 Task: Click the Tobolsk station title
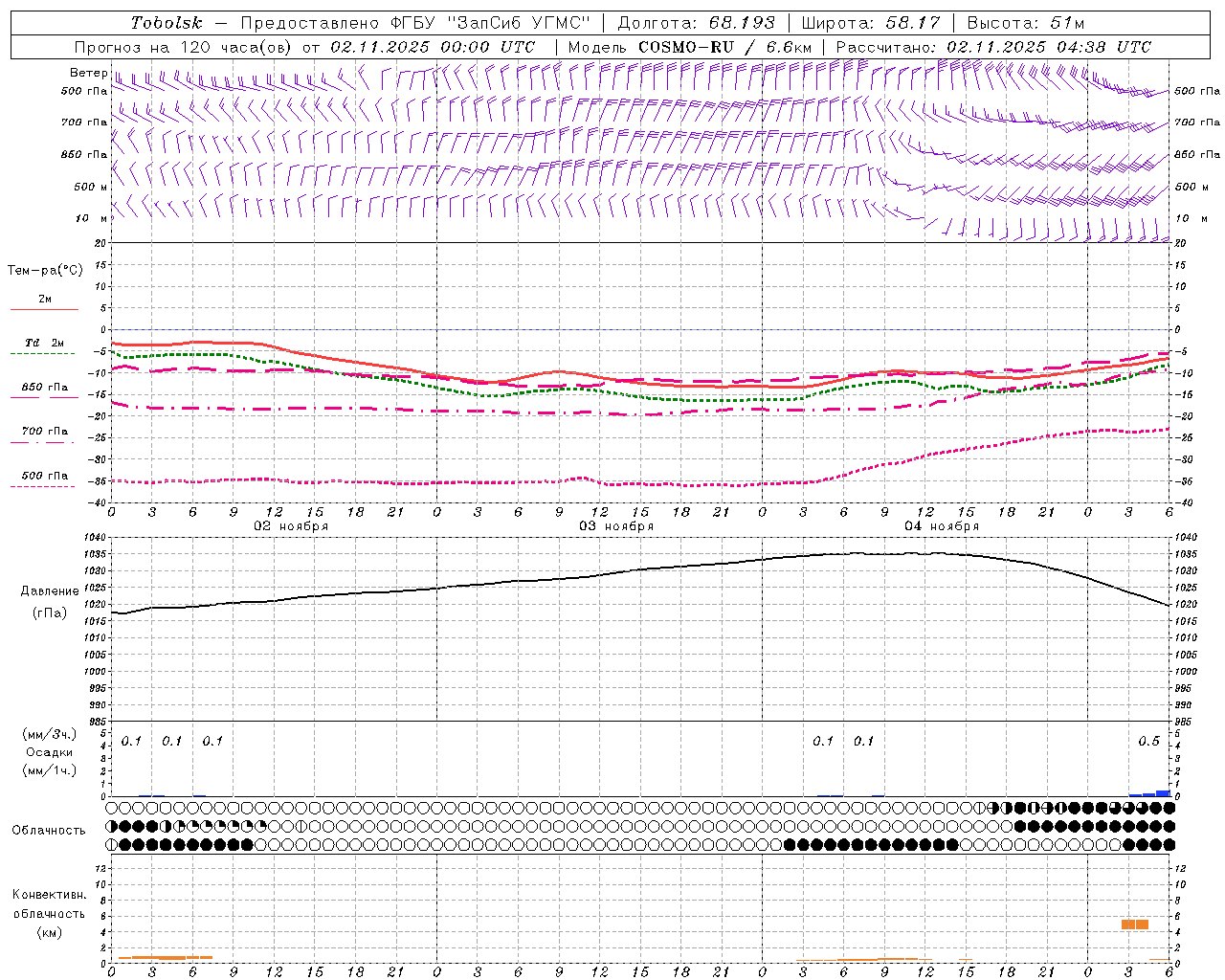pyautogui.click(x=167, y=23)
